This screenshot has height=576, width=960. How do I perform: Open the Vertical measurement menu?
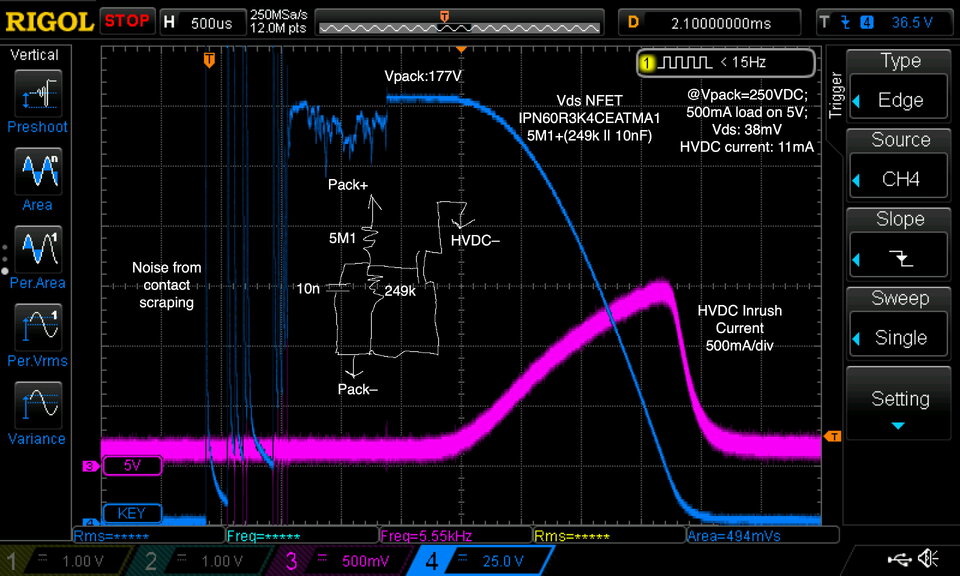tap(33, 55)
